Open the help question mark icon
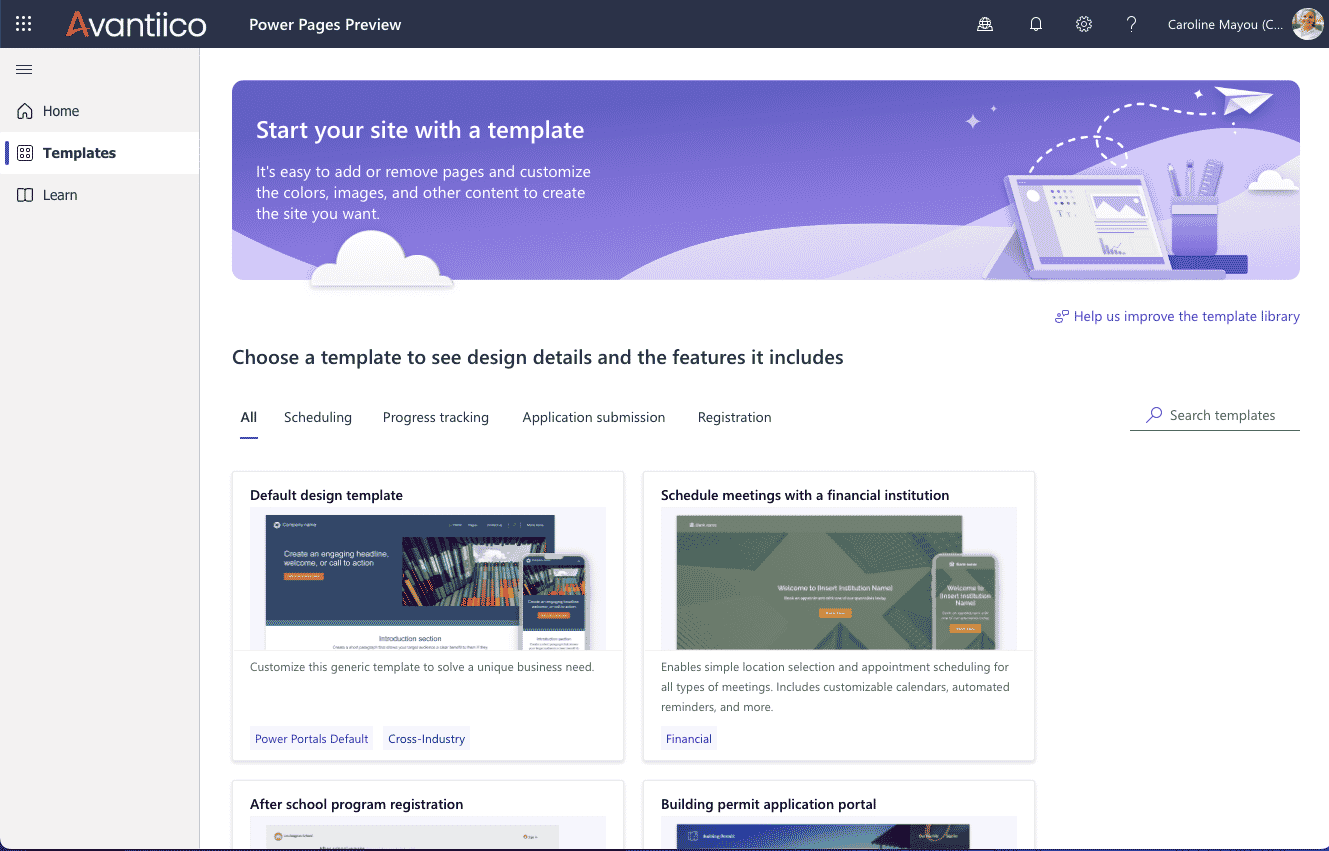Viewport: 1329px width, 851px height. (1131, 24)
